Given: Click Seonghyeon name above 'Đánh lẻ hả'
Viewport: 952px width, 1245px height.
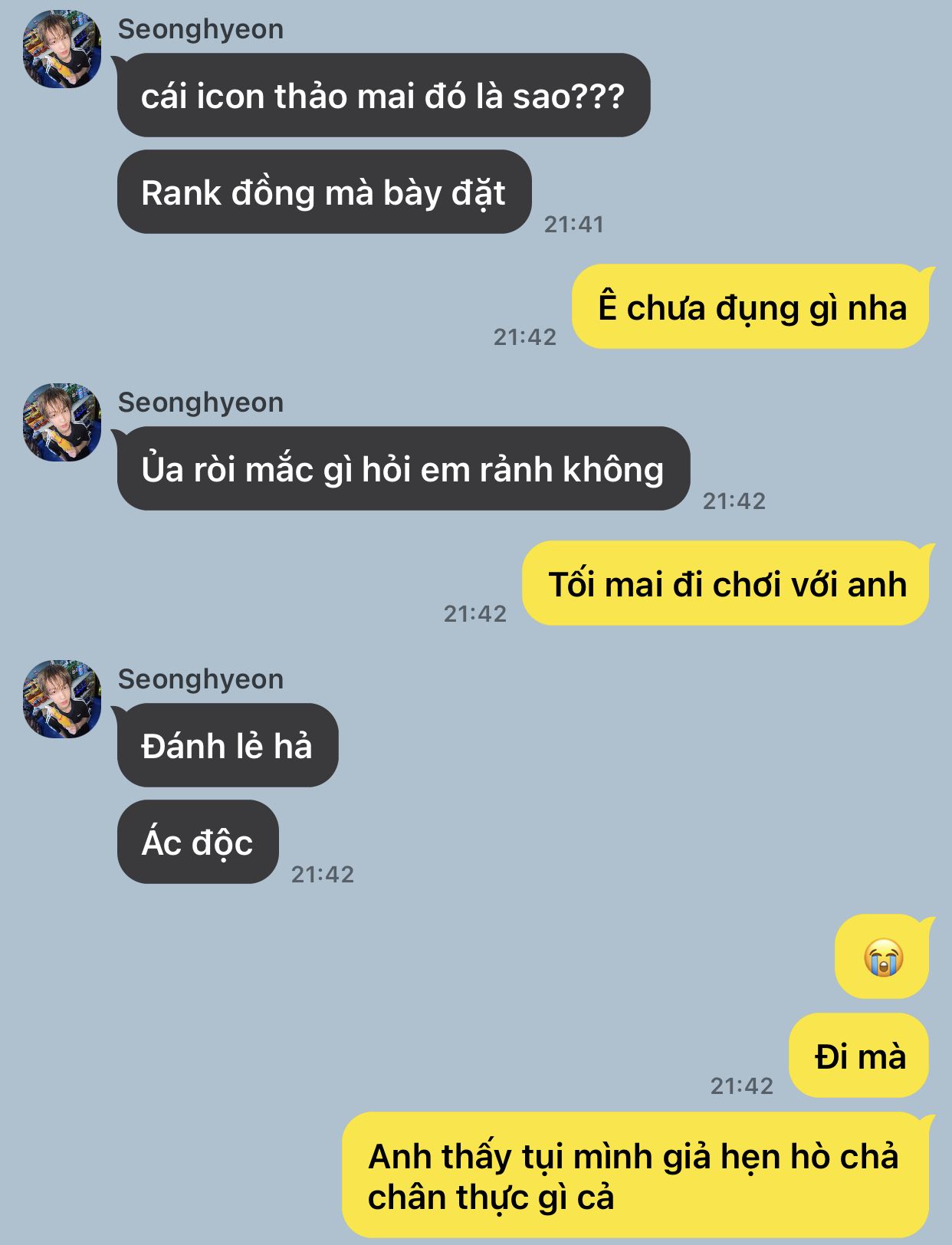Looking at the screenshot, I should 201,679.
